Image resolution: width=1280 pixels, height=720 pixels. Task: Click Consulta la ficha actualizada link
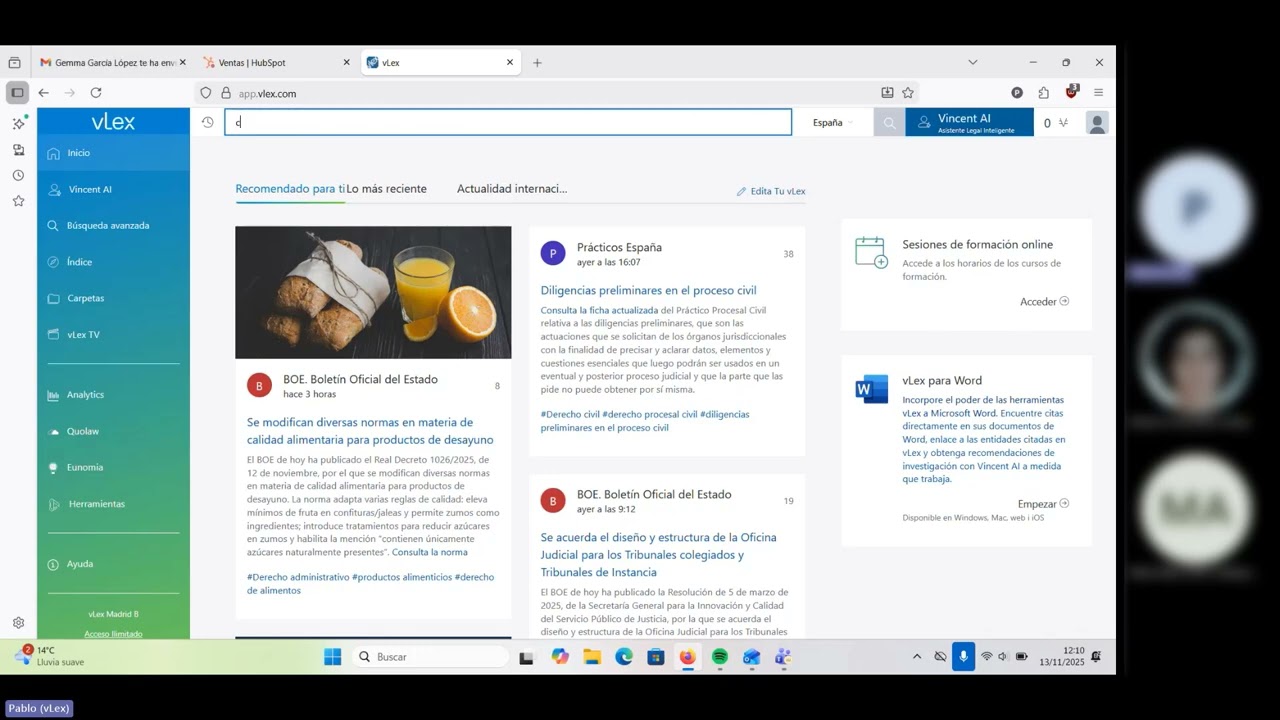click(x=599, y=310)
